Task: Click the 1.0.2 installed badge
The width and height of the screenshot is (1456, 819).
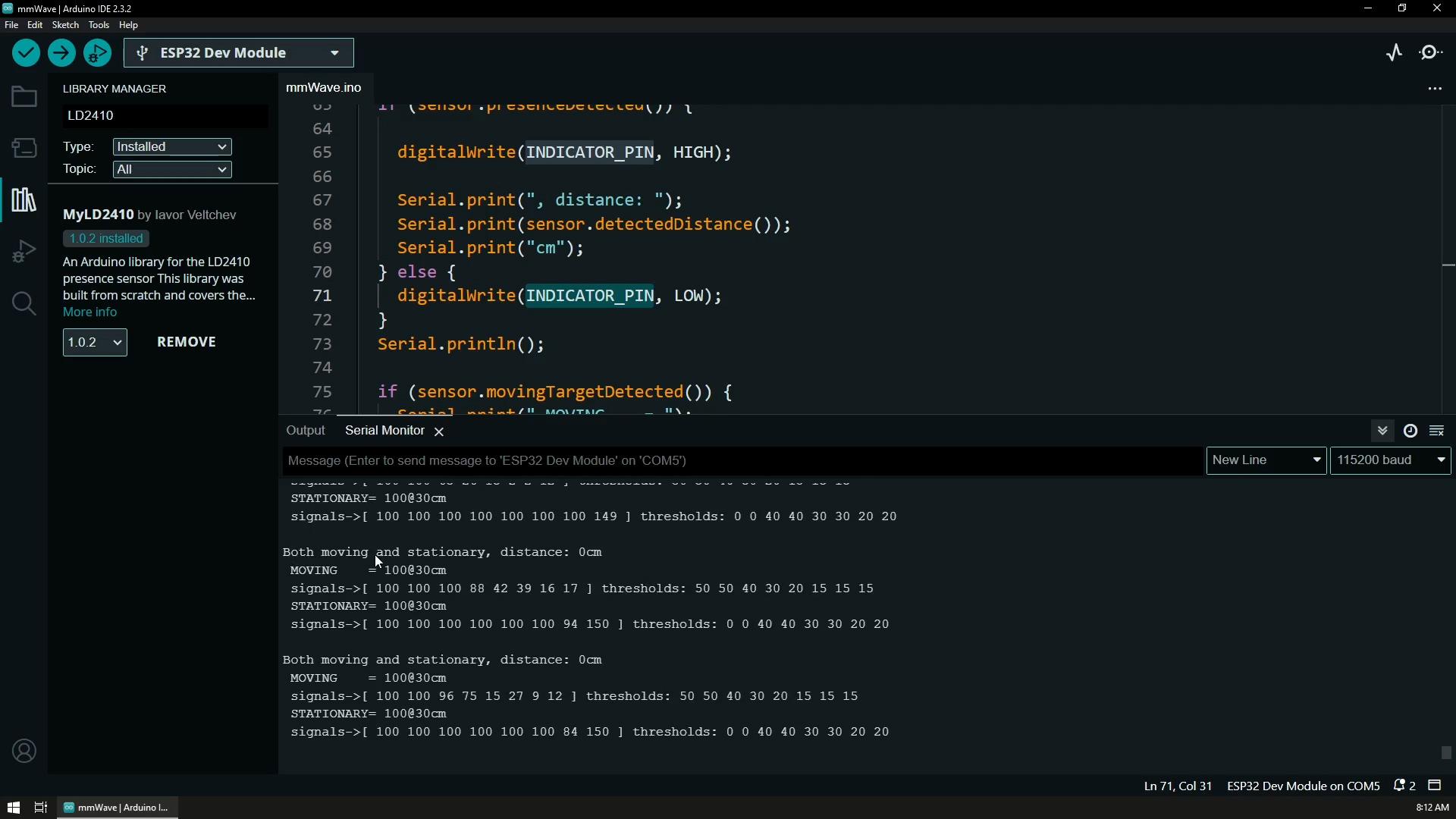Action: (x=106, y=239)
